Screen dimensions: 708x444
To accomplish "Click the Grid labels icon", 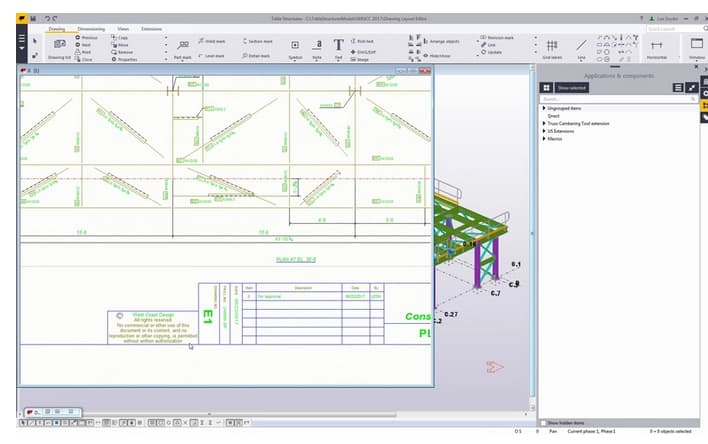I will click(552, 46).
